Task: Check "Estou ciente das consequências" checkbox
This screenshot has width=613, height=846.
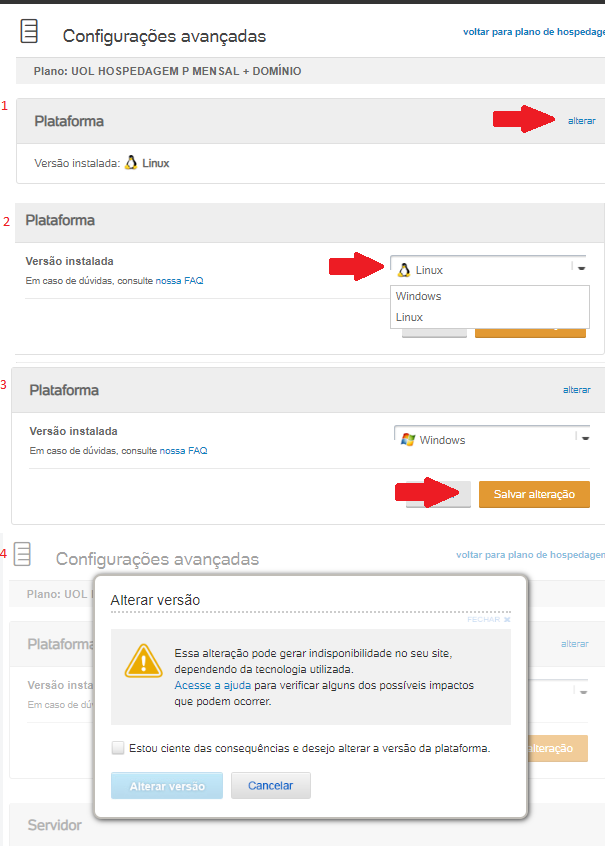Action: point(117,746)
